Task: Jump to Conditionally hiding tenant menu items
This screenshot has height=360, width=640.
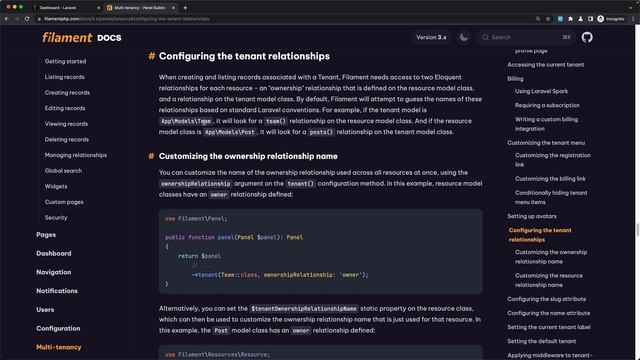Action: [551, 198]
